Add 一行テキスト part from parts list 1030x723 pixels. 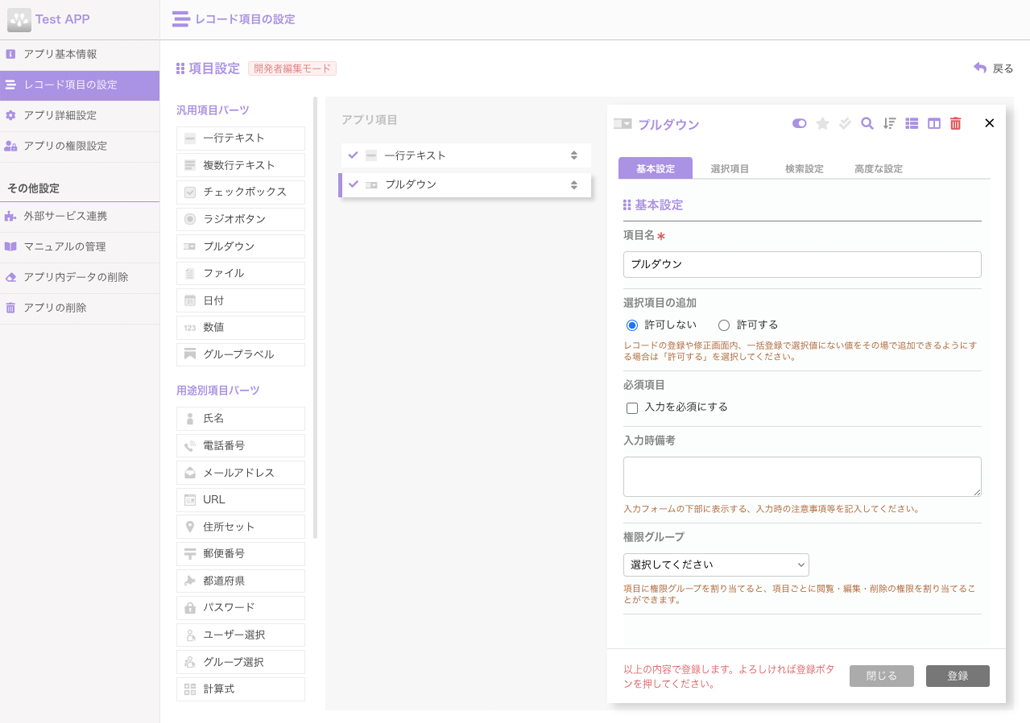pos(240,138)
